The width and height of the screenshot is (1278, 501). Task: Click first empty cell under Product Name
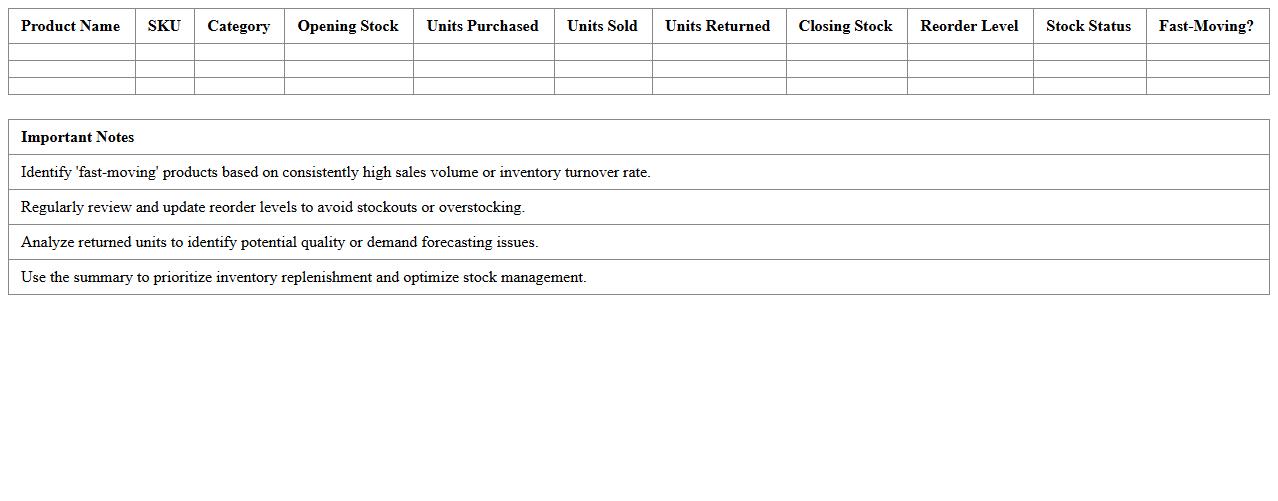pyautogui.click(x=71, y=52)
